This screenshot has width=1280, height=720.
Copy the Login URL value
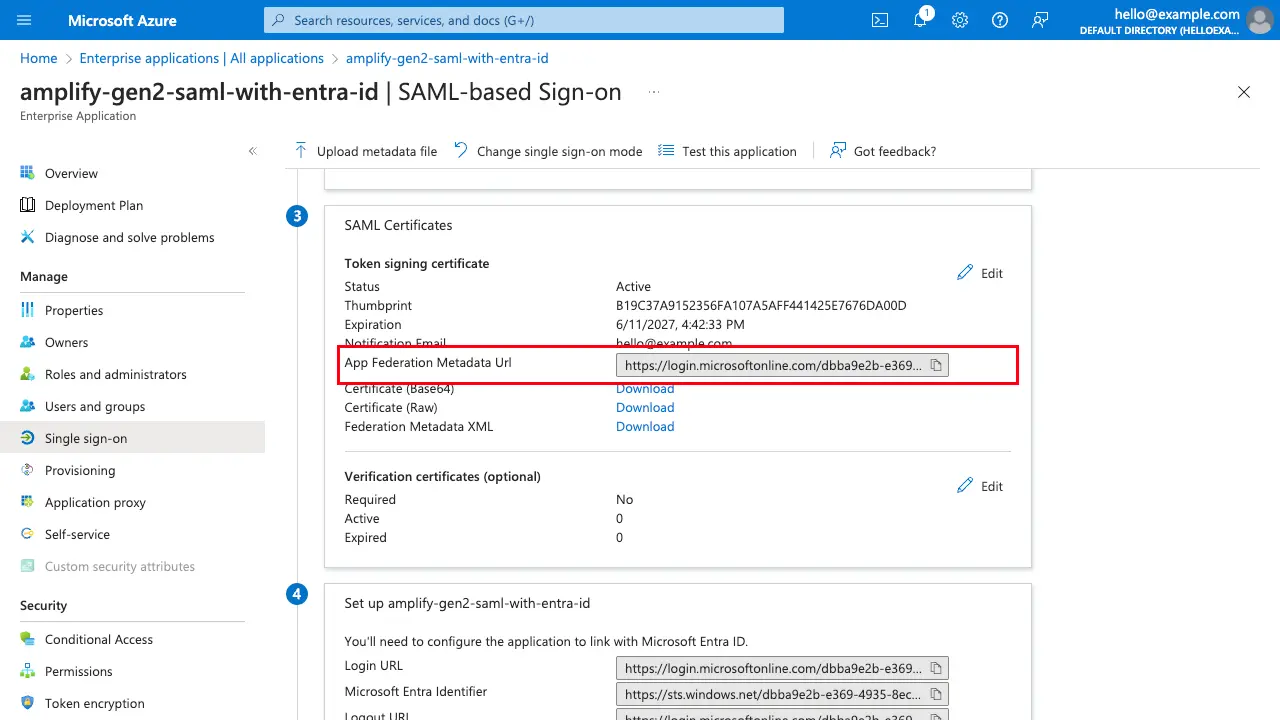[x=936, y=668]
